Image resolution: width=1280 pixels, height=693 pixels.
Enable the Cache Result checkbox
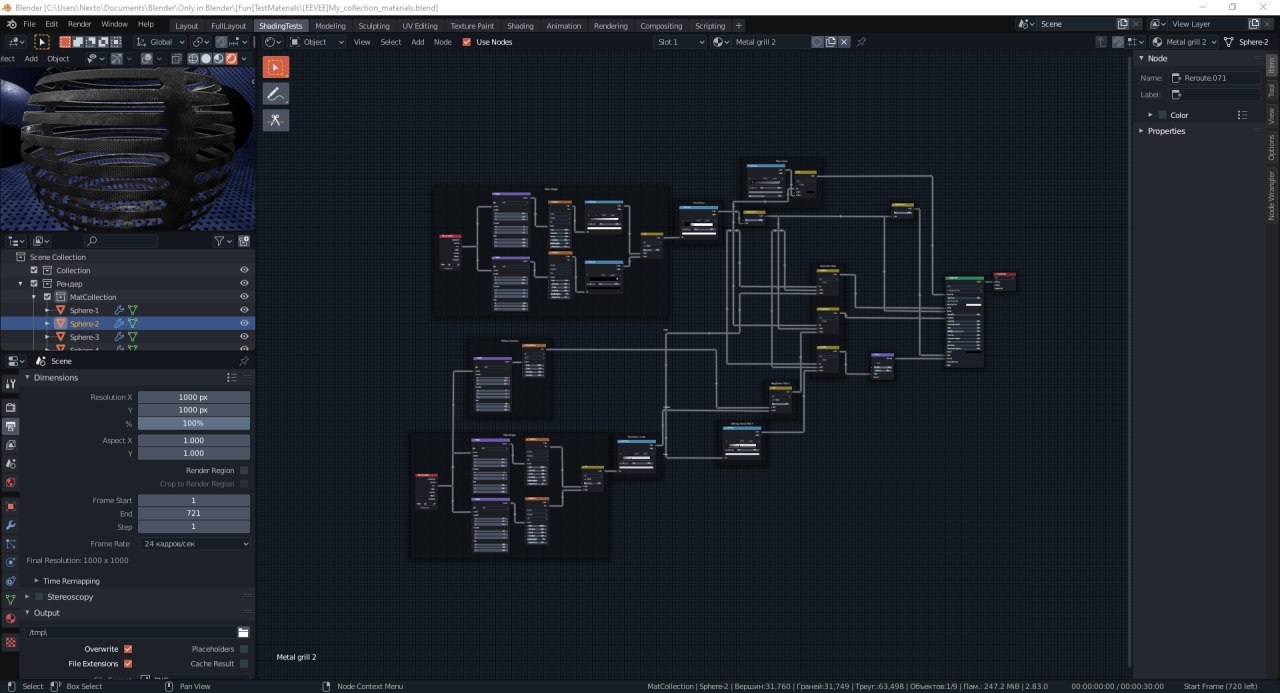(x=244, y=663)
